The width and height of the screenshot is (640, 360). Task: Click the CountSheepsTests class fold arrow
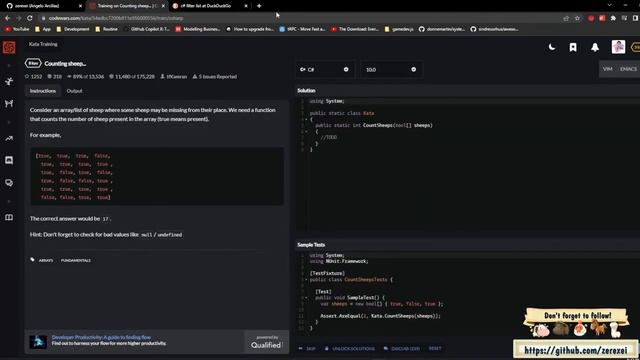(306, 280)
